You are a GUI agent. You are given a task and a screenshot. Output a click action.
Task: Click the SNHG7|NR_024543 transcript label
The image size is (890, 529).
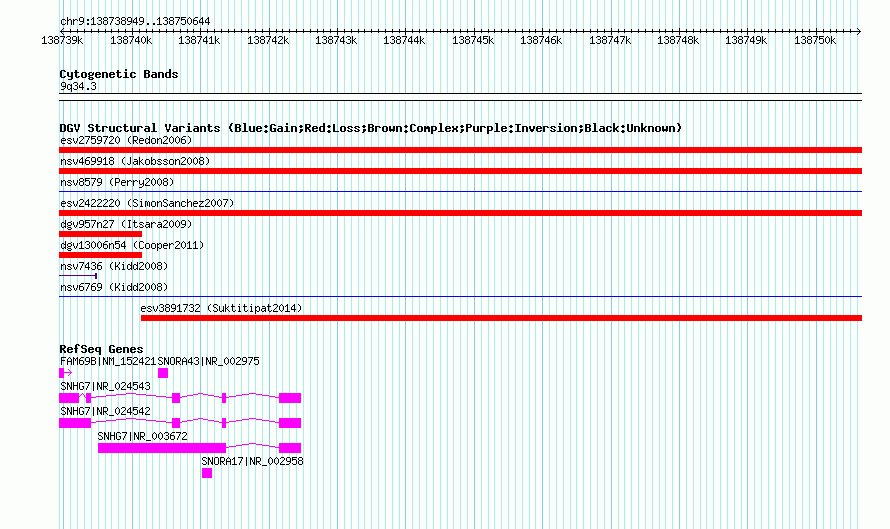pos(105,386)
